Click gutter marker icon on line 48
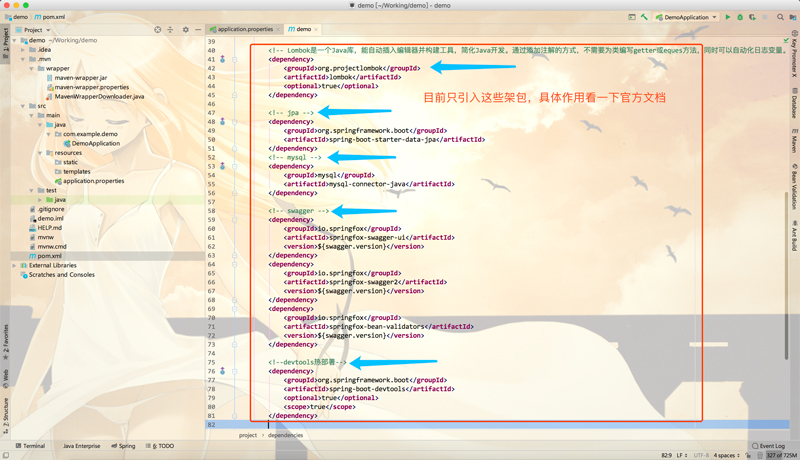This screenshot has width=800, height=460. click(x=222, y=121)
